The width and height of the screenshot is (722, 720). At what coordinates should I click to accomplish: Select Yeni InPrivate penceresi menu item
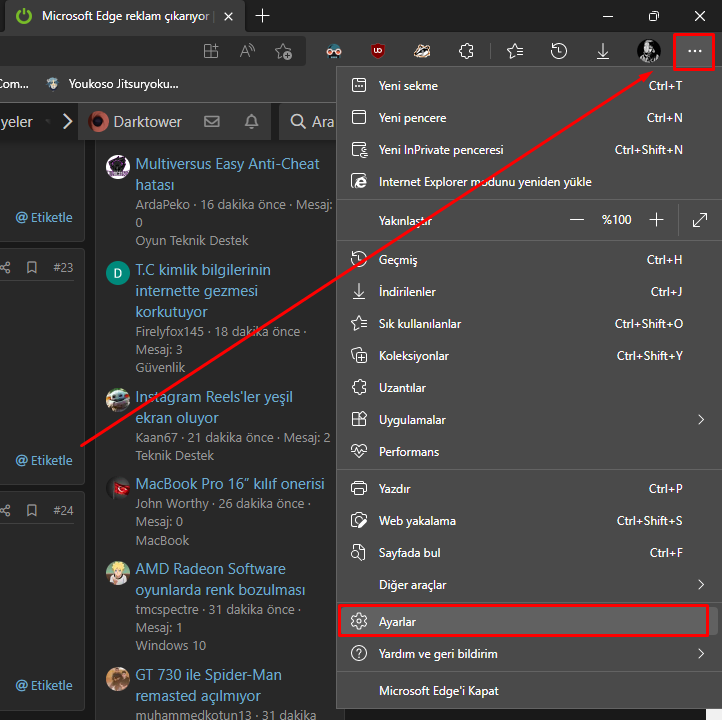(x=529, y=150)
